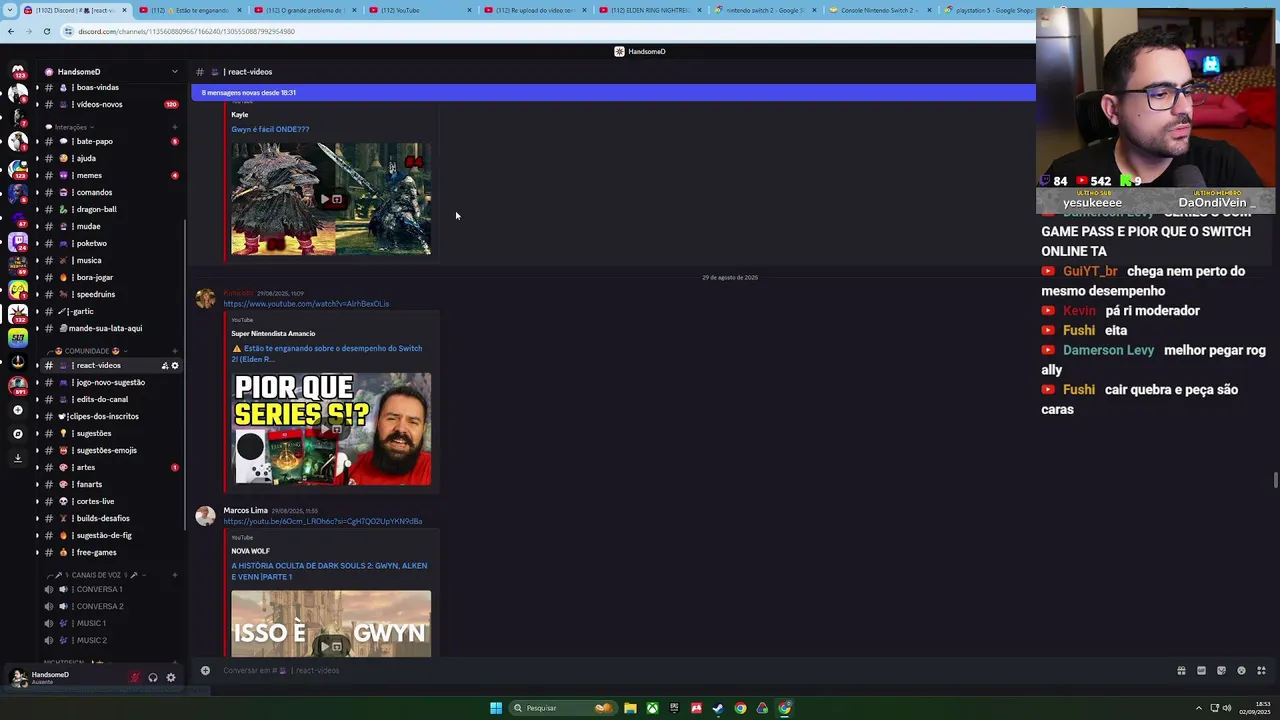Open the youtube.com/watch link in chat
The width and height of the screenshot is (1280, 720).
click(306, 304)
